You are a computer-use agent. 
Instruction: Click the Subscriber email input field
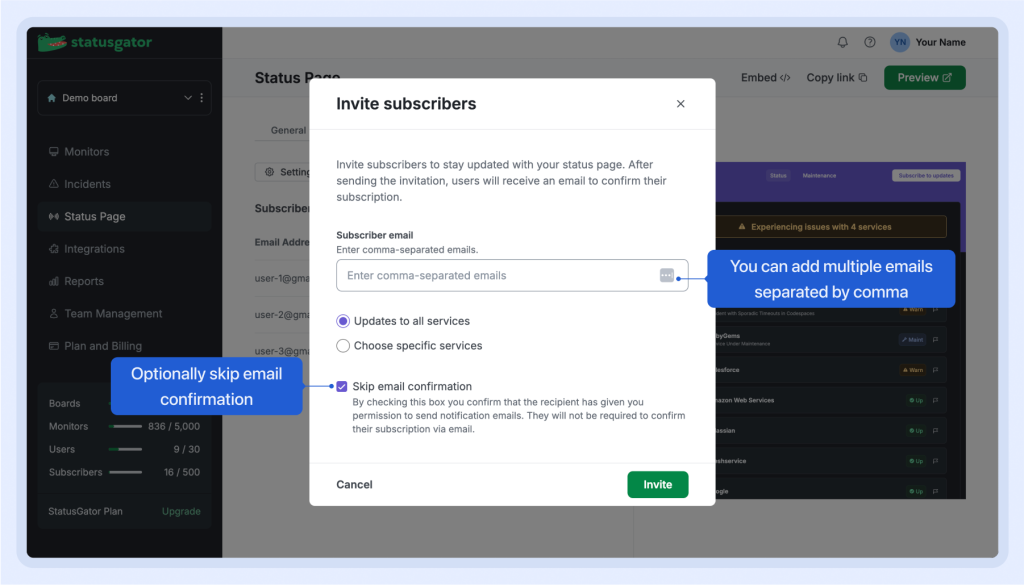click(x=496, y=275)
